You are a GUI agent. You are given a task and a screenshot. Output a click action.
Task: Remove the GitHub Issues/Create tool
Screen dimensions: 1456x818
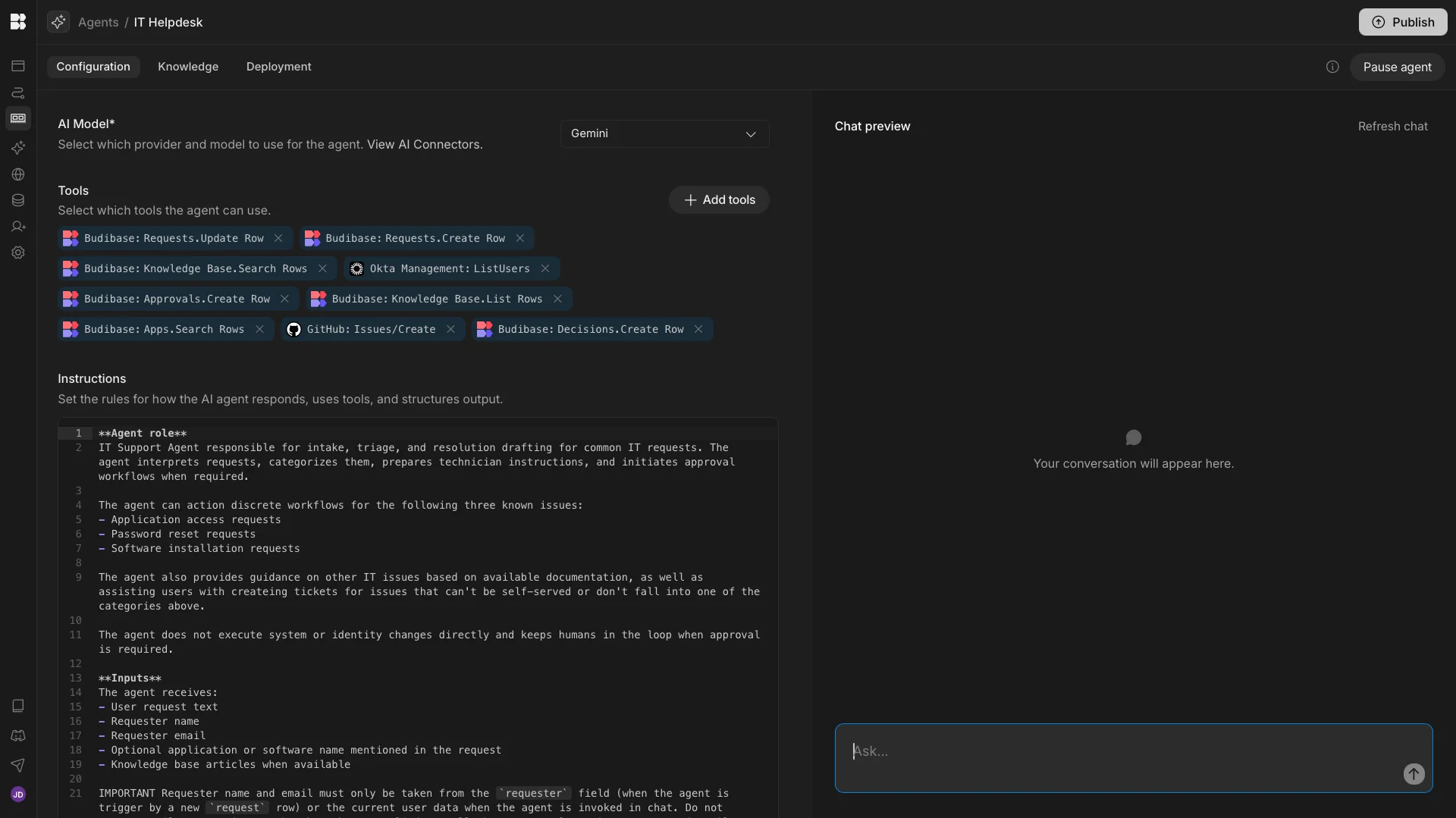[450, 329]
